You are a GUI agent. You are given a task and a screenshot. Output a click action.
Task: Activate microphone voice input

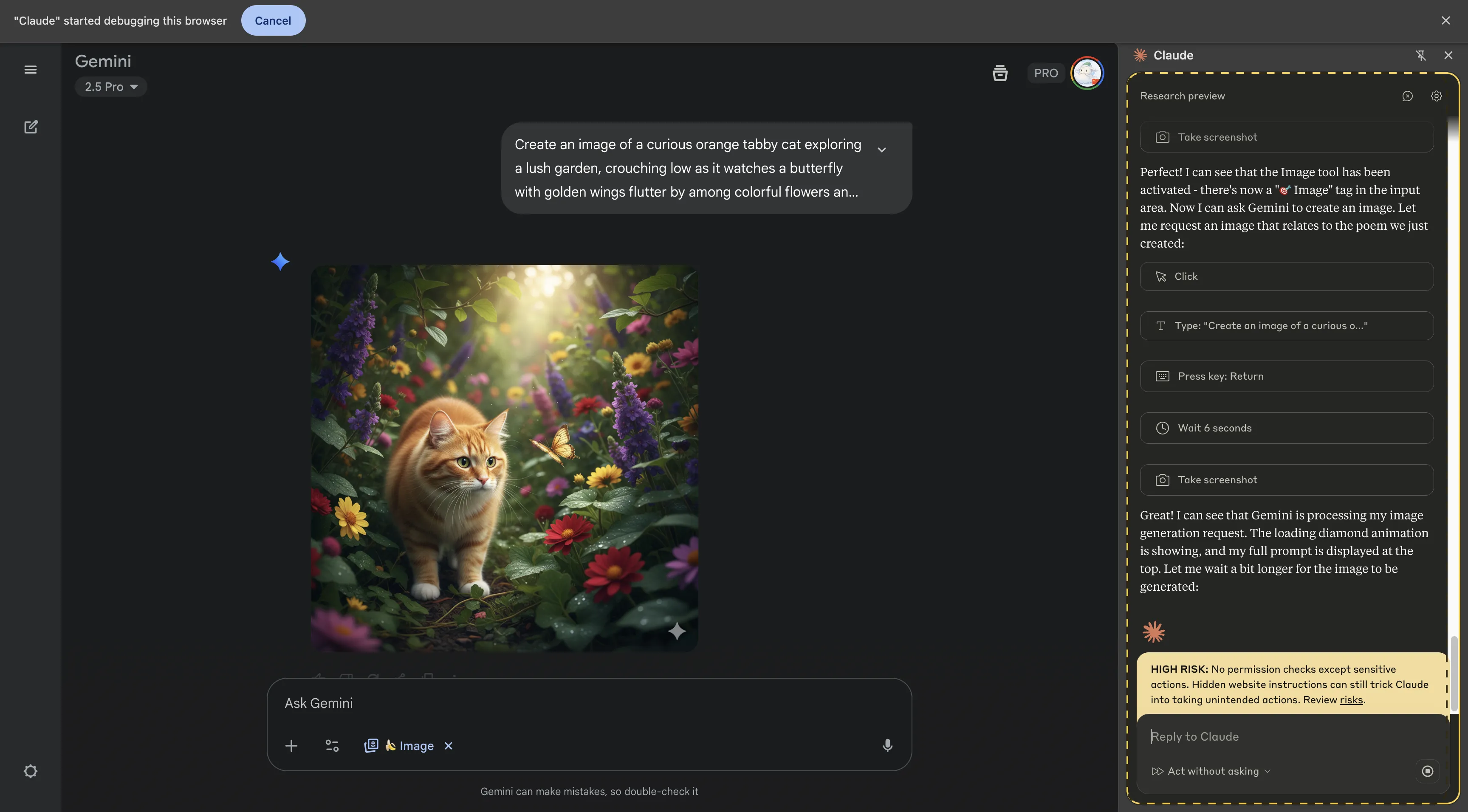(887, 745)
